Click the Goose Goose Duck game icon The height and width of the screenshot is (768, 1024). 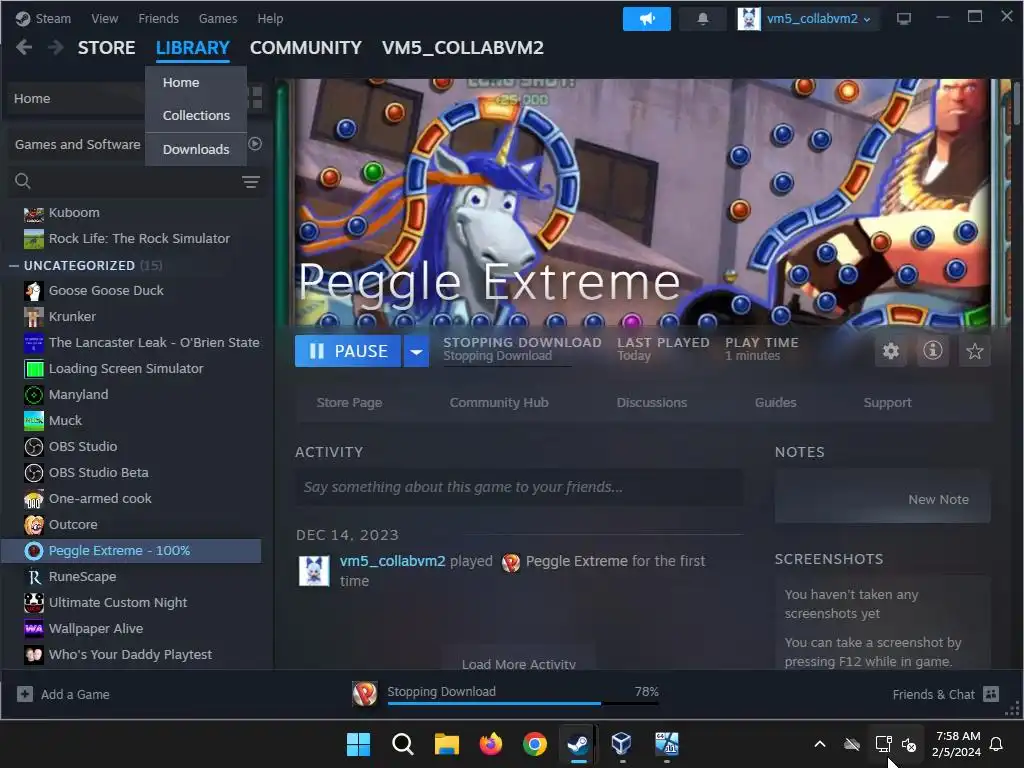tap(34, 291)
